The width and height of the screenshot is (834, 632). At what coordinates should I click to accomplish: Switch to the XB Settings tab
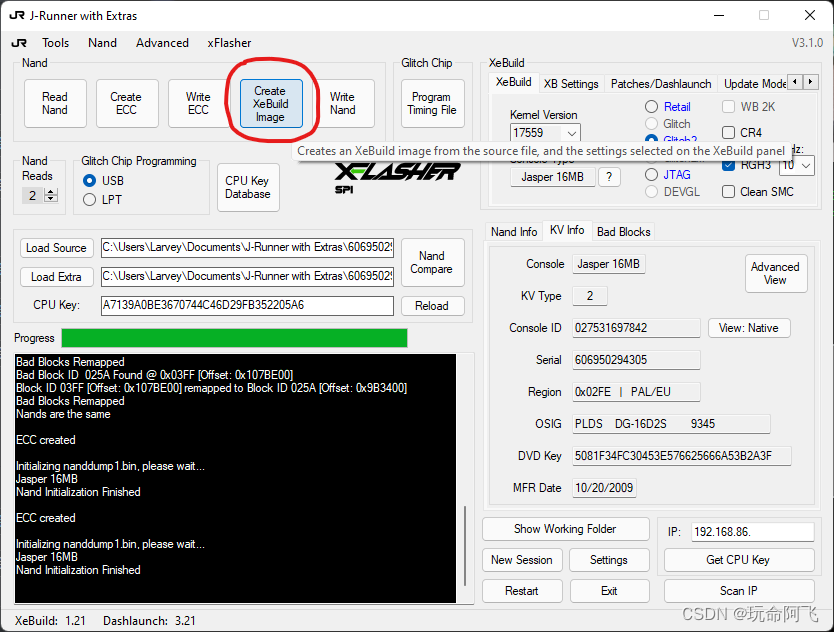(x=571, y=84)
